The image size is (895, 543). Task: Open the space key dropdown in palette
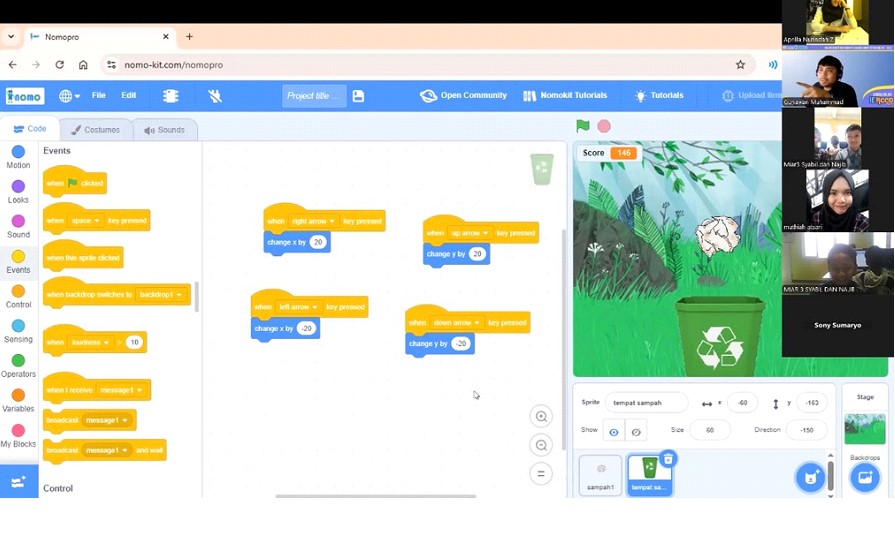click(x=86, y=221)
